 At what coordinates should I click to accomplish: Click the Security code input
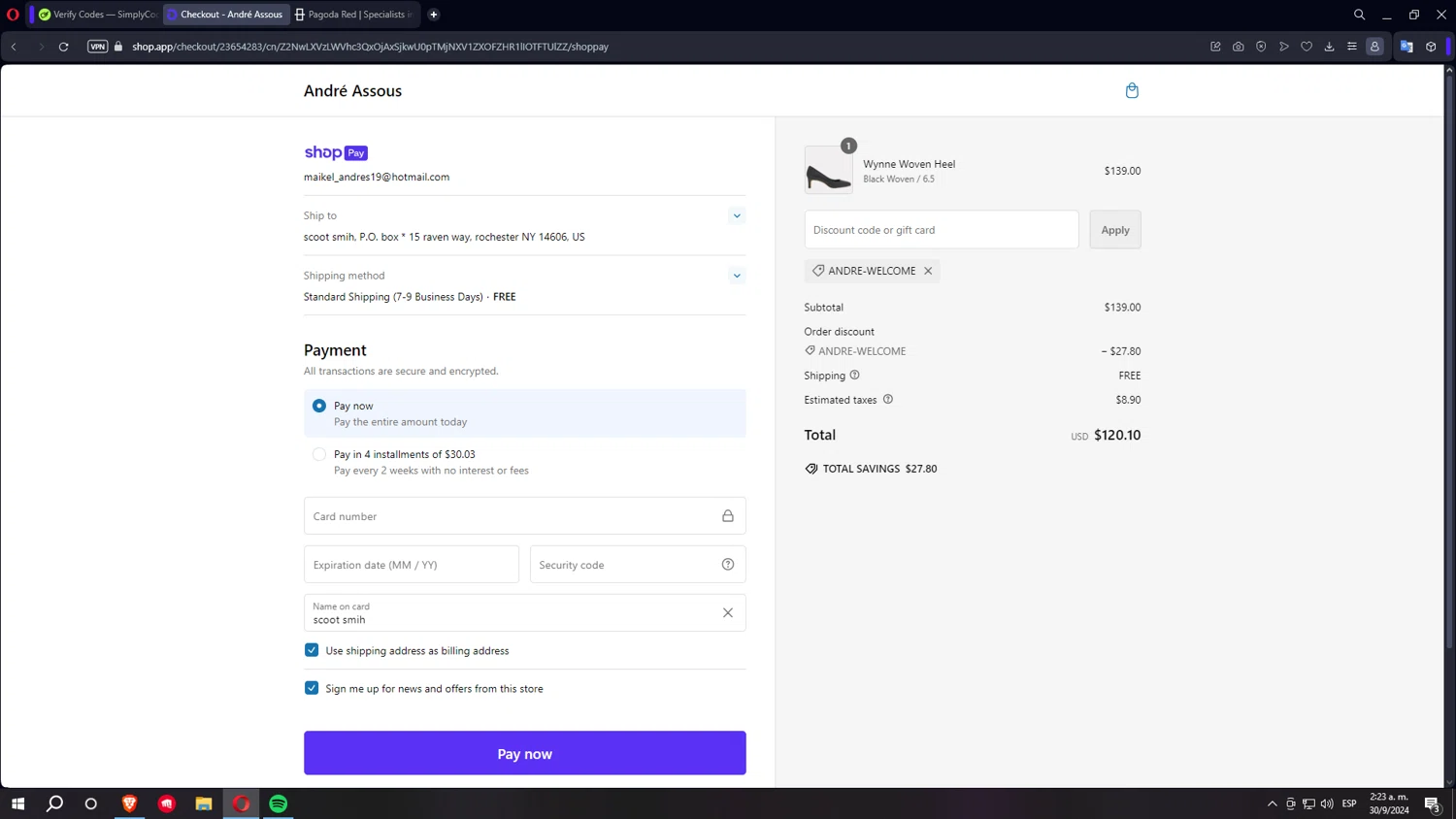click(638, 565)
